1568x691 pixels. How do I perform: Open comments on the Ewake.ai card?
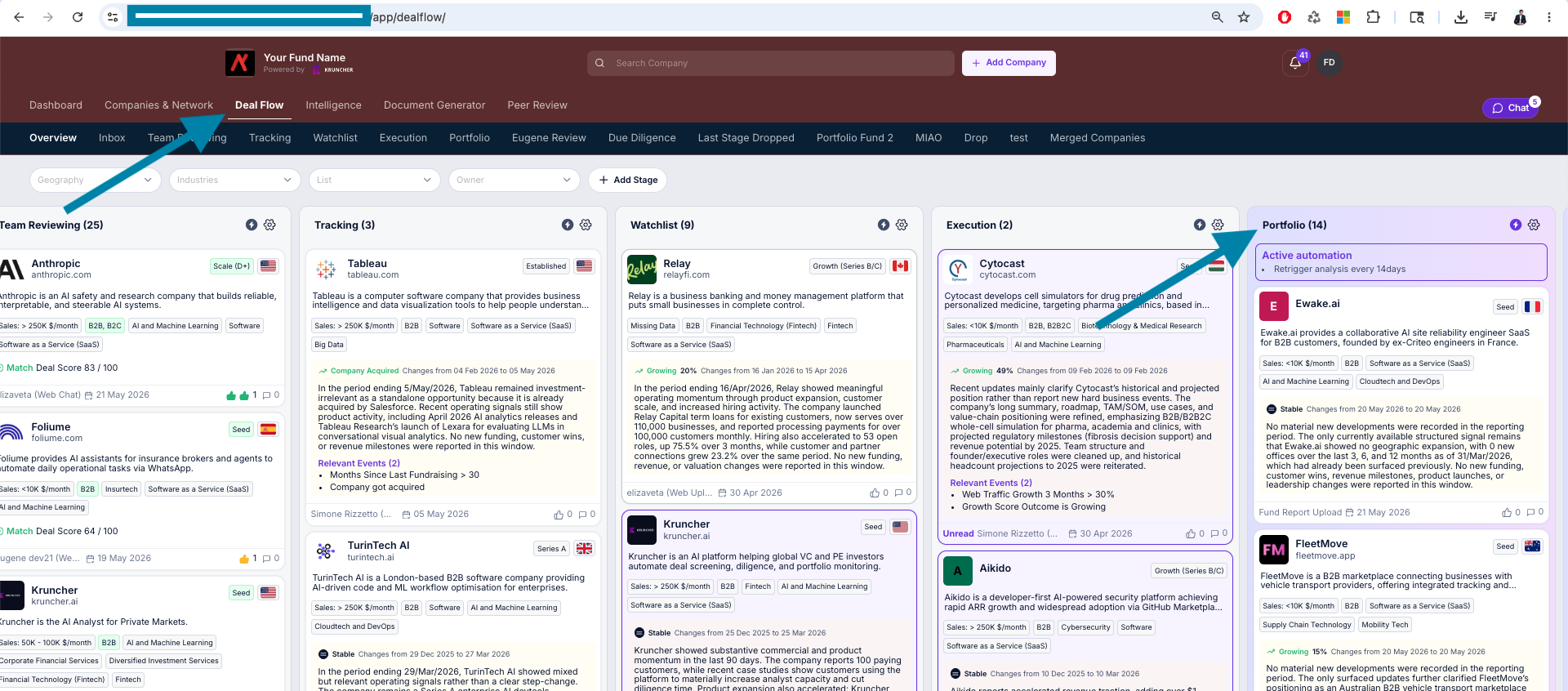(x=1530, y=513)
